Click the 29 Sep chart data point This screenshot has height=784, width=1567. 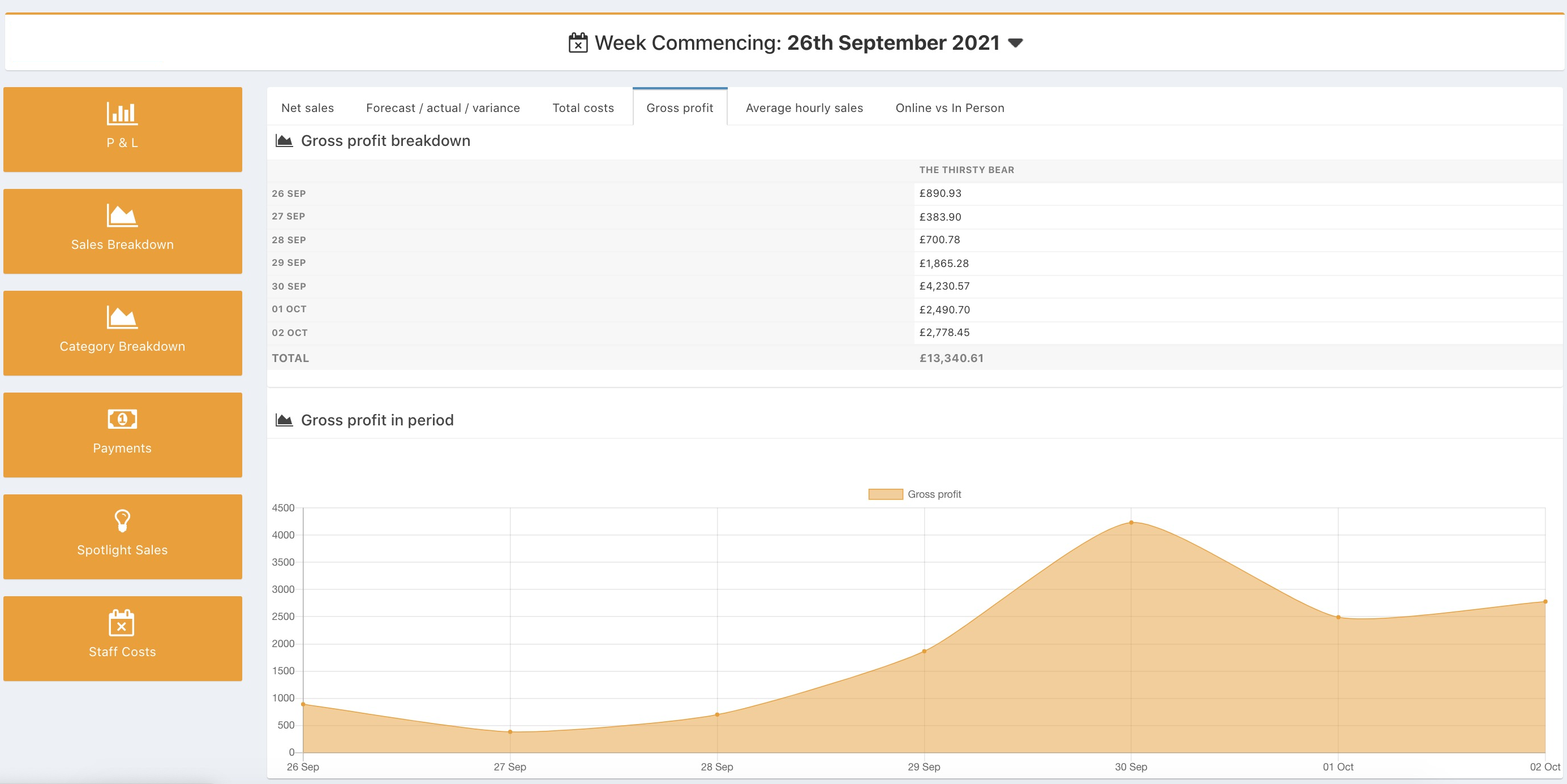coord(924,652)
